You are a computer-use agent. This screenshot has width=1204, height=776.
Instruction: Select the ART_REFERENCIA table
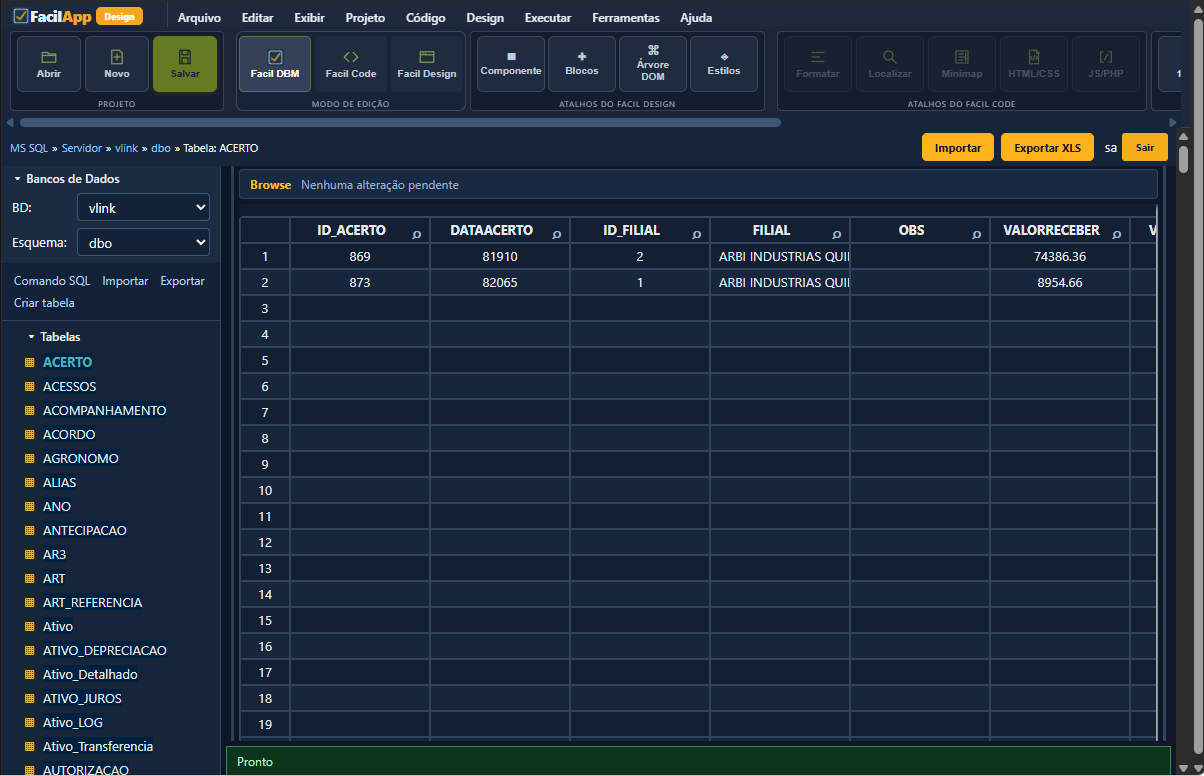(x=93, y=603)
